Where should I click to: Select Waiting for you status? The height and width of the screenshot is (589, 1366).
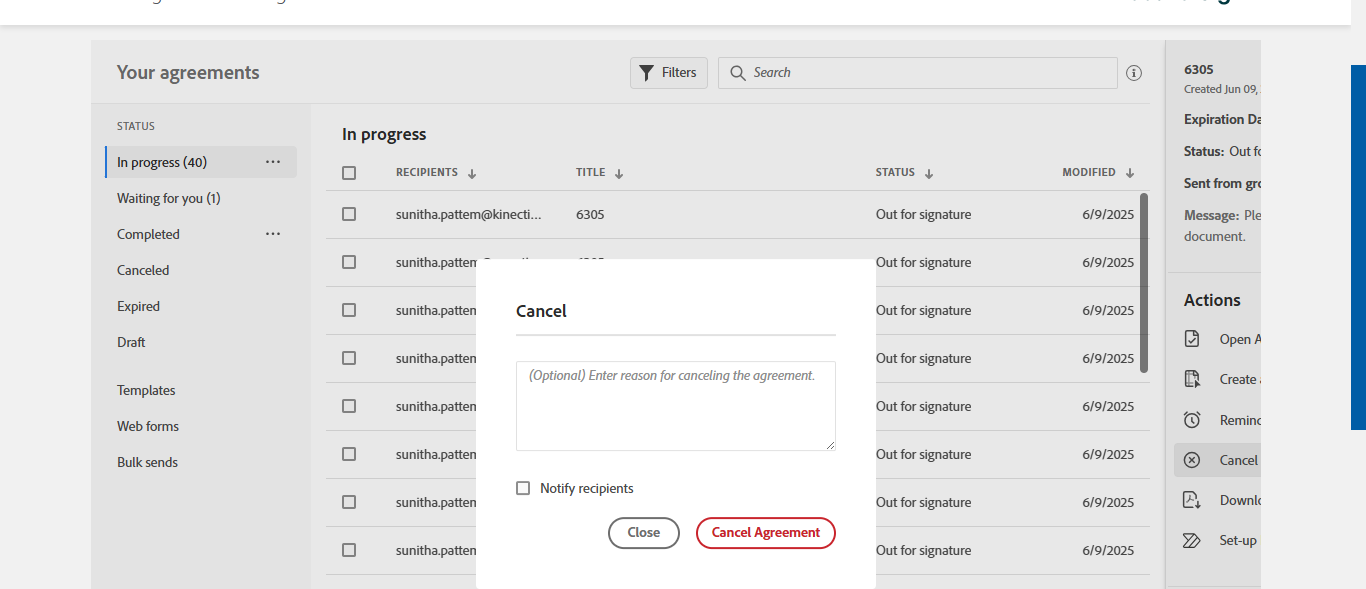(x=168, y=198)
